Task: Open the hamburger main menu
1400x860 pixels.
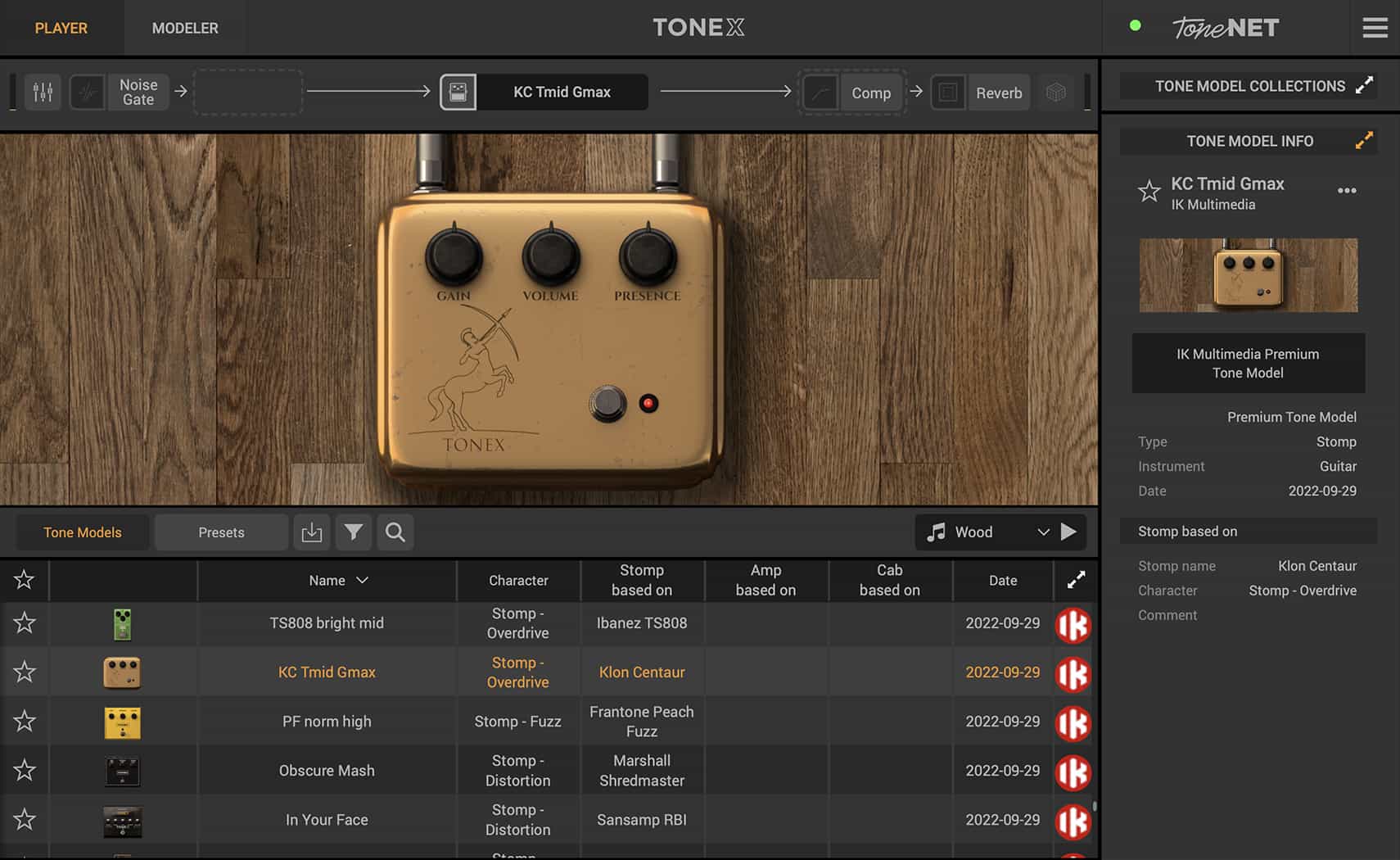Action: (x=1375, y=28)
